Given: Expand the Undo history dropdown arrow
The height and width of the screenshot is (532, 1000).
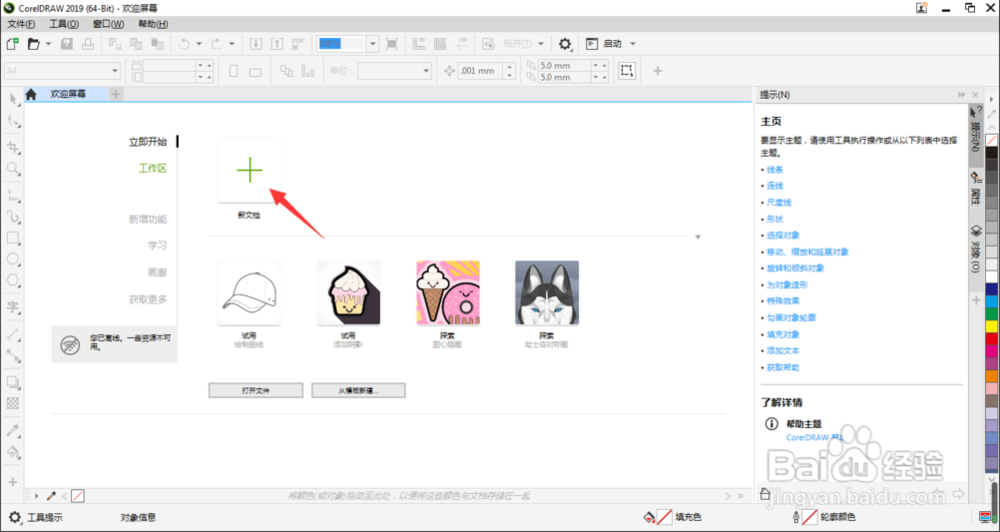Looking at the screenshot, I should (198, 44).
